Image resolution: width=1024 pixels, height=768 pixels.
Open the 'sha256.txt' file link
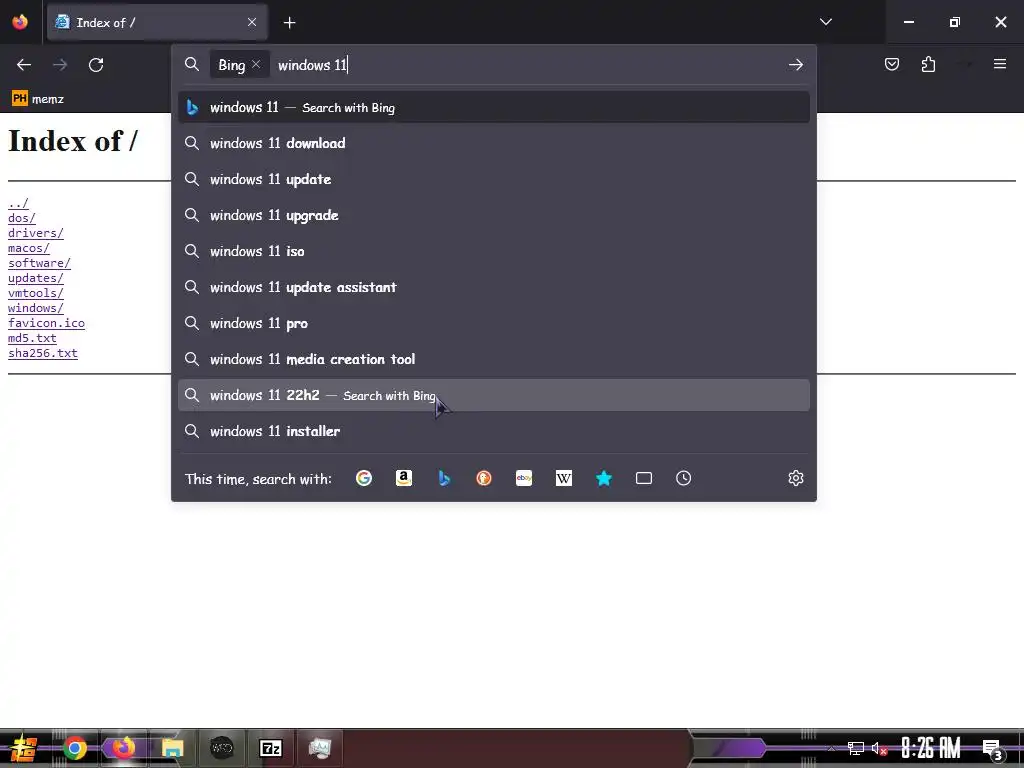(42, 353)
